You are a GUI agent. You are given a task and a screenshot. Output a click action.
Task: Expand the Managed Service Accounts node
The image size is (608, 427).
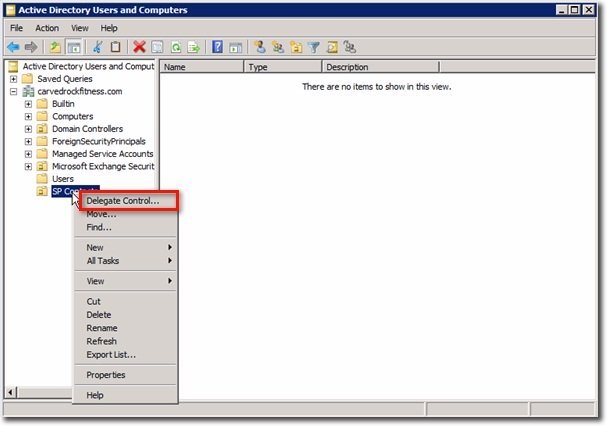click(x=28, y=154)
